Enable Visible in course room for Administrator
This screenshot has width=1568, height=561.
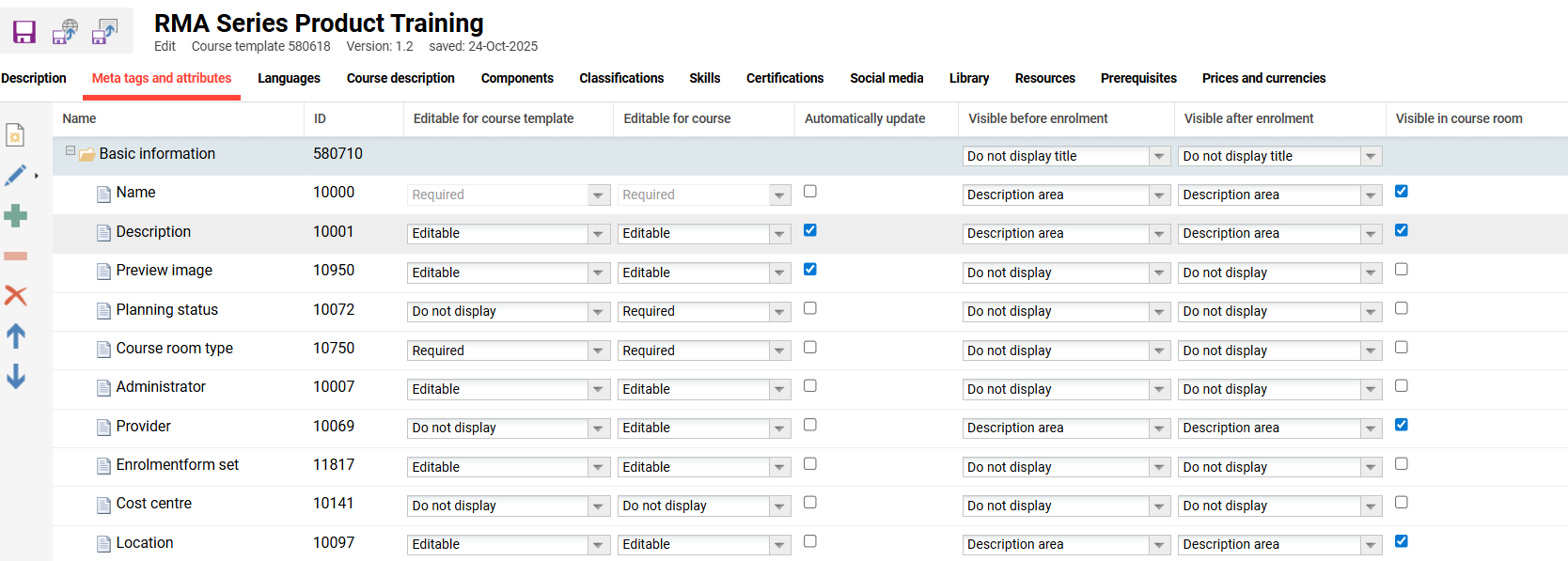point(1402,386)
